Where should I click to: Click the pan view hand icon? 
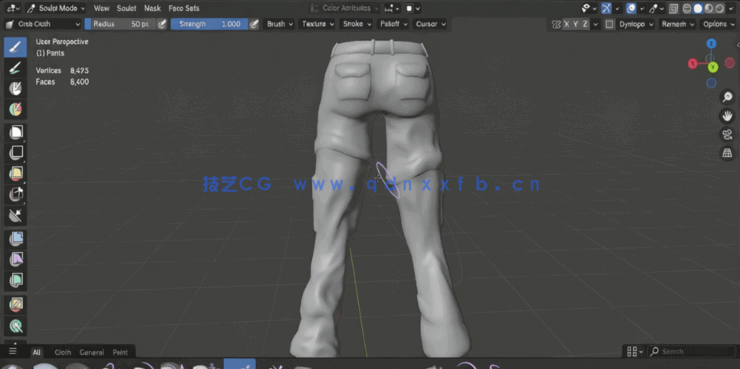(727, 116)
